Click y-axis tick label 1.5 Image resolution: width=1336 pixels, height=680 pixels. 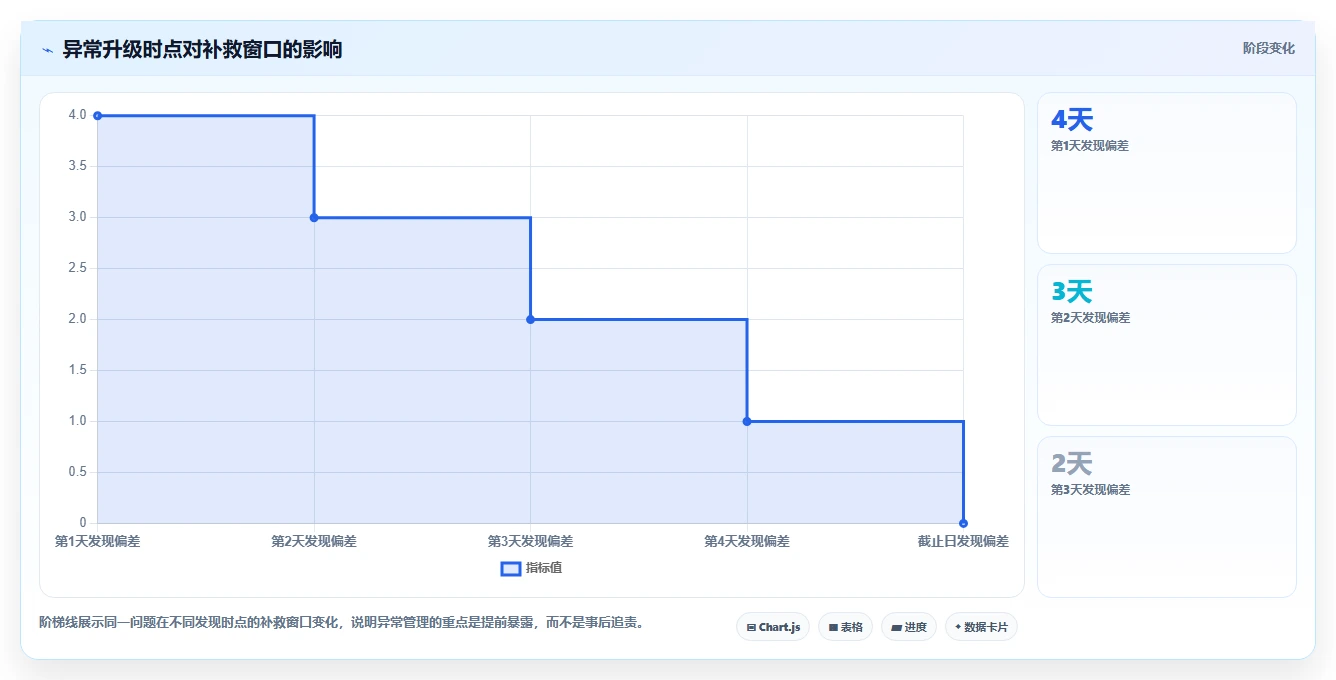(78, 370)
